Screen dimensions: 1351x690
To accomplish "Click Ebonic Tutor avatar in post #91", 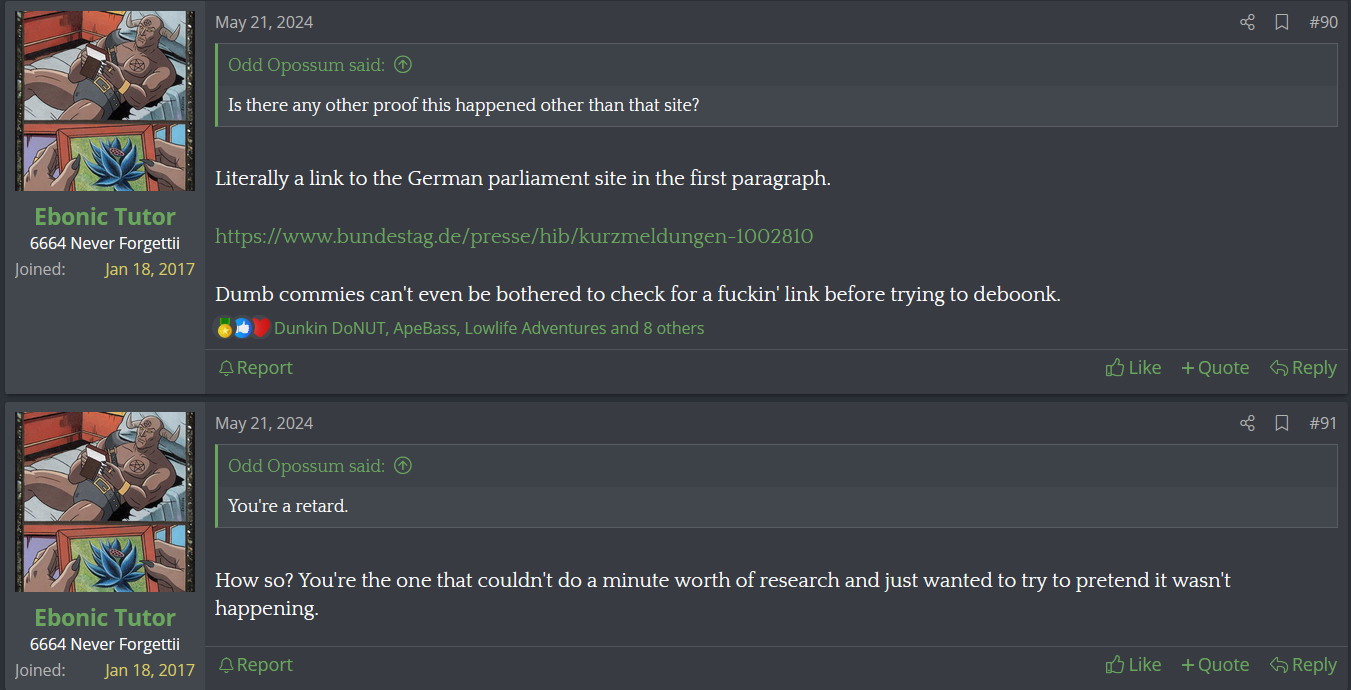I will (x=105, y=501).
